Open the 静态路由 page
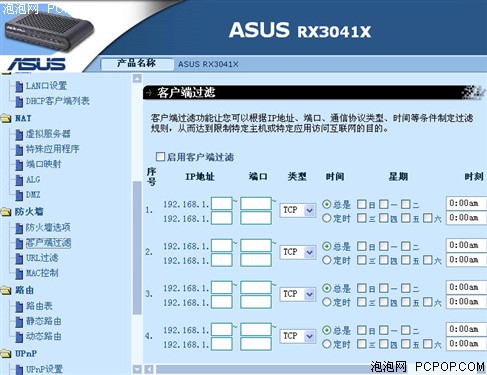Viewport: 487px width, 375px height. (x=44, y=321)
